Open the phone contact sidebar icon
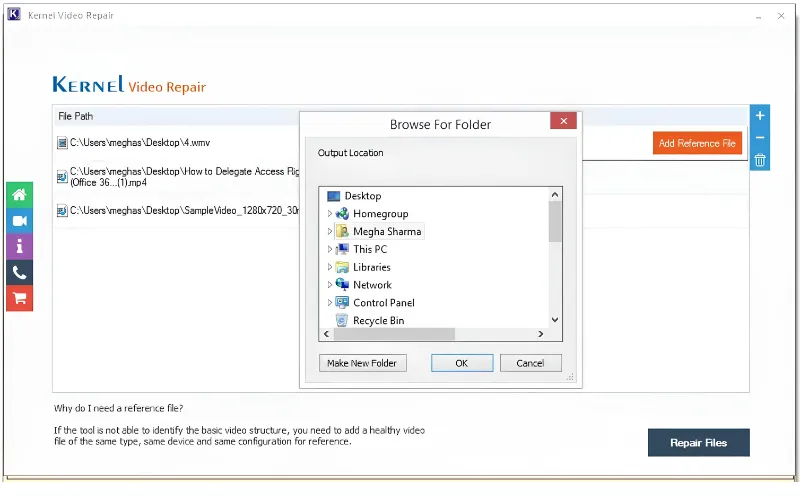The image size is (800, 500). coord(19,273)
